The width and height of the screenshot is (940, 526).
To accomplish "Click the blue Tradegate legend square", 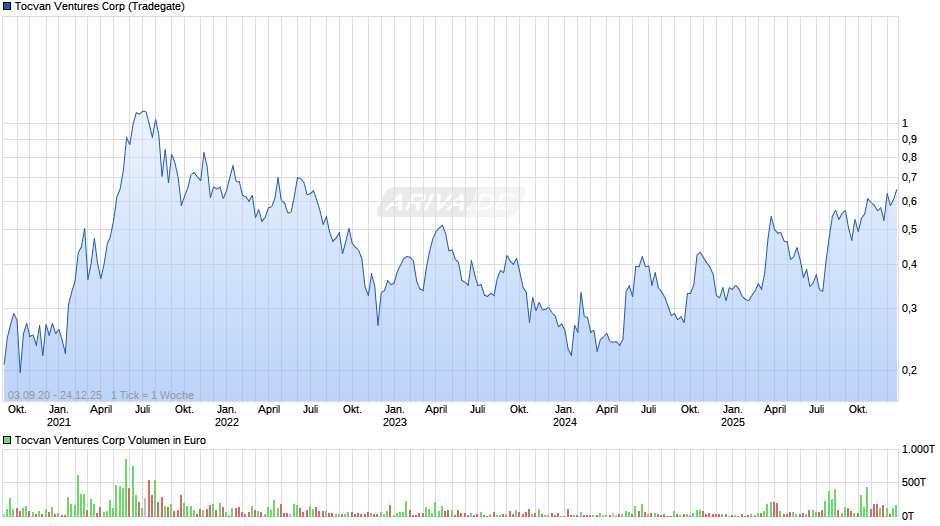I will pos(7,7).
